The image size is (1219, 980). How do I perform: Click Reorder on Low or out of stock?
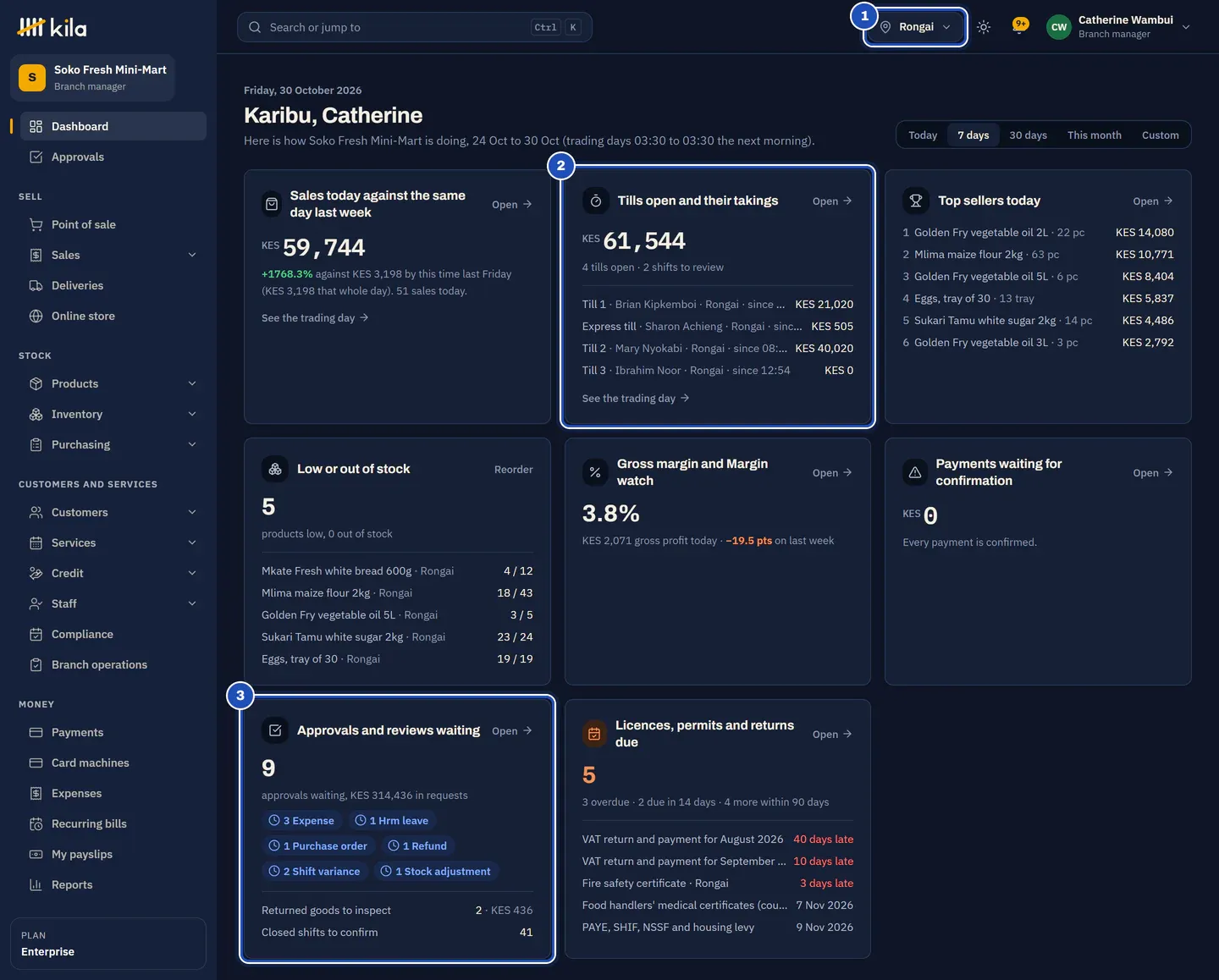514,469
